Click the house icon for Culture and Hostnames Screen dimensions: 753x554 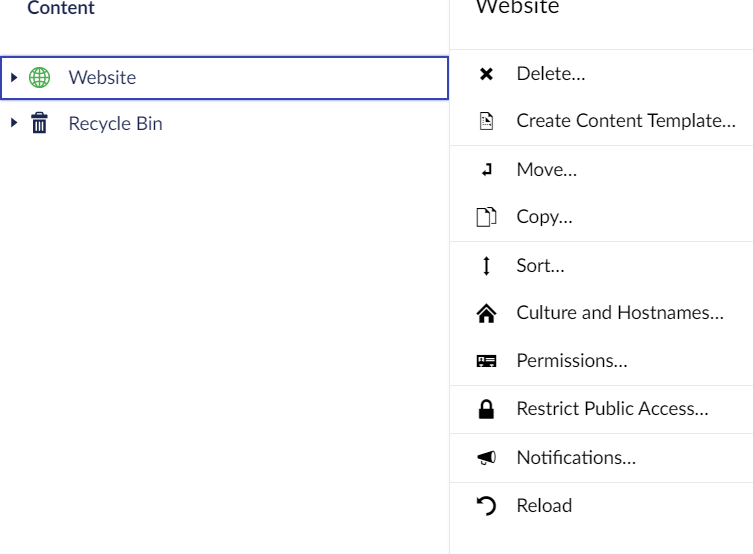click(486, 313)
